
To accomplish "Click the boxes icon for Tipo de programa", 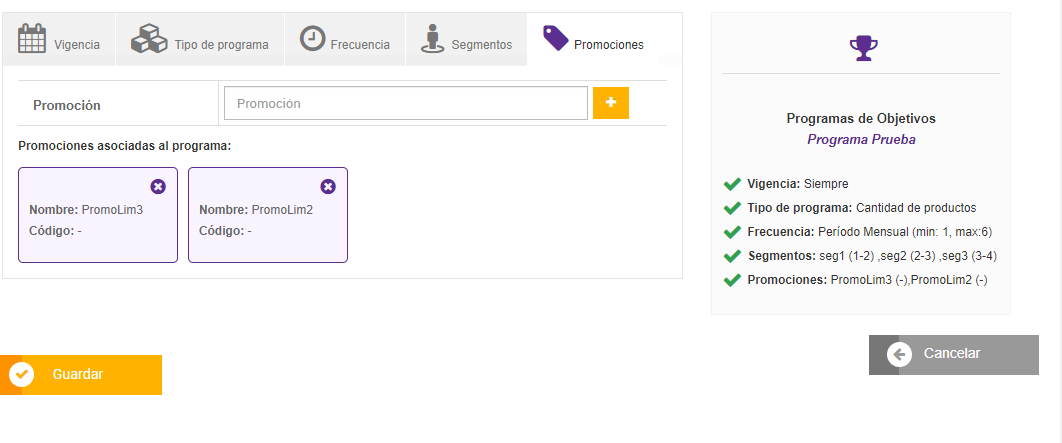I will tap(149, 40).
